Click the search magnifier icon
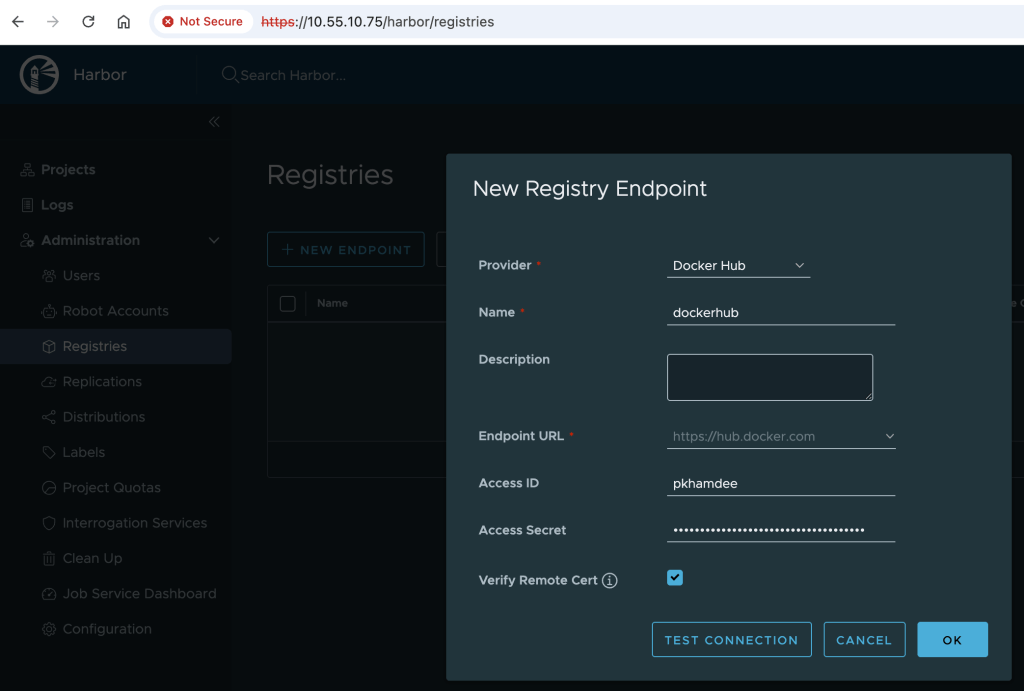The width and height of the screenshot is (1024, 691). (x=229, y=75)
